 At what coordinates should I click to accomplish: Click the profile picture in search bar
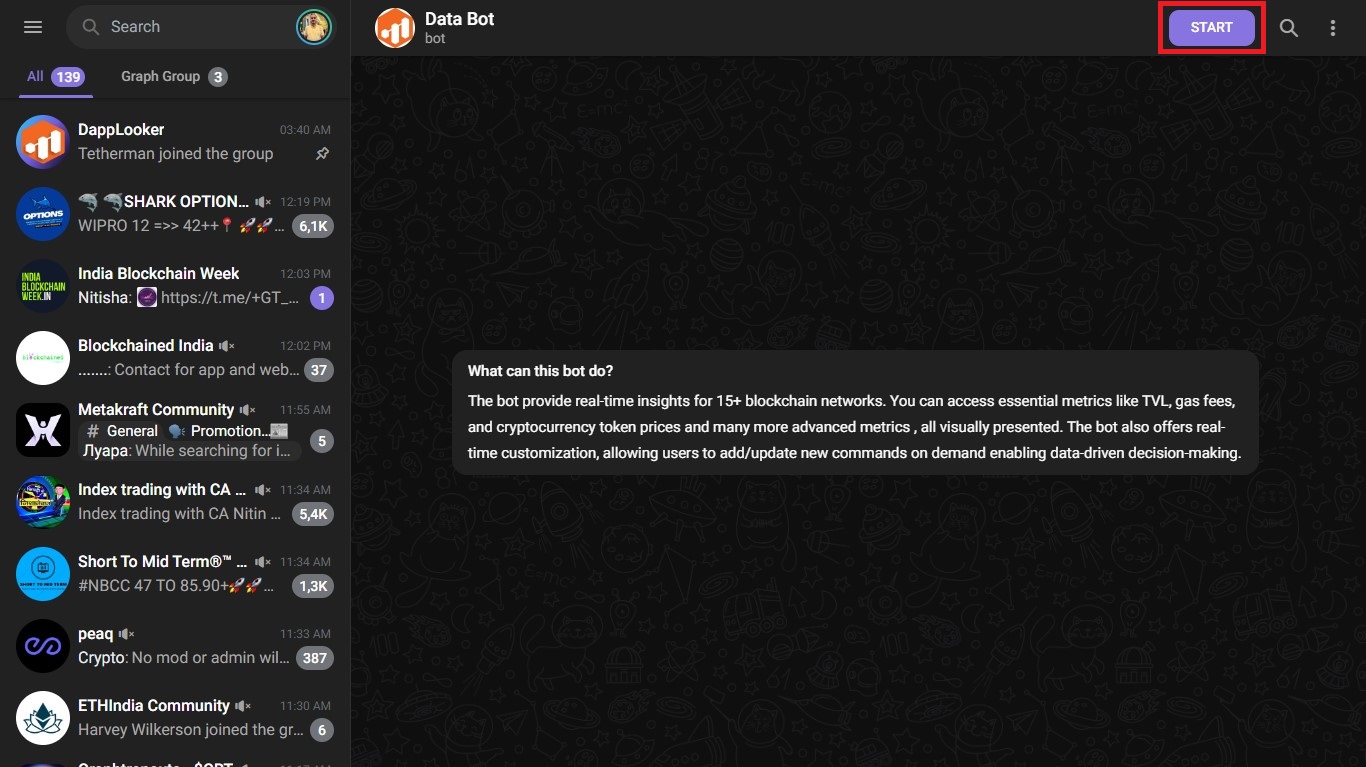[x=314, y=27]
